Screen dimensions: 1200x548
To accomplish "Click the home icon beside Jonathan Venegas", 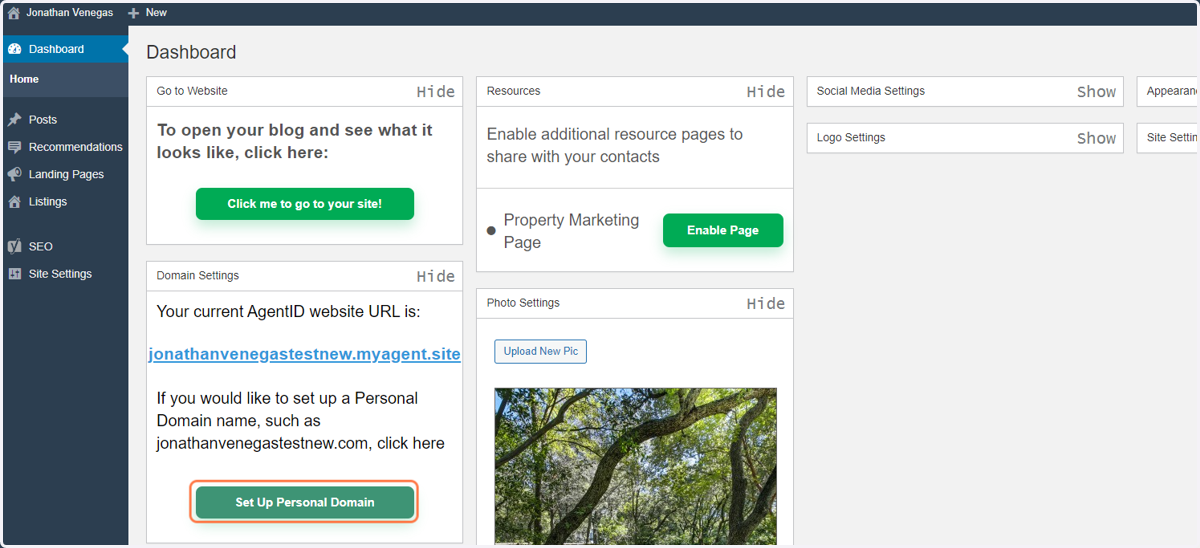I will (x=14, y=13).
